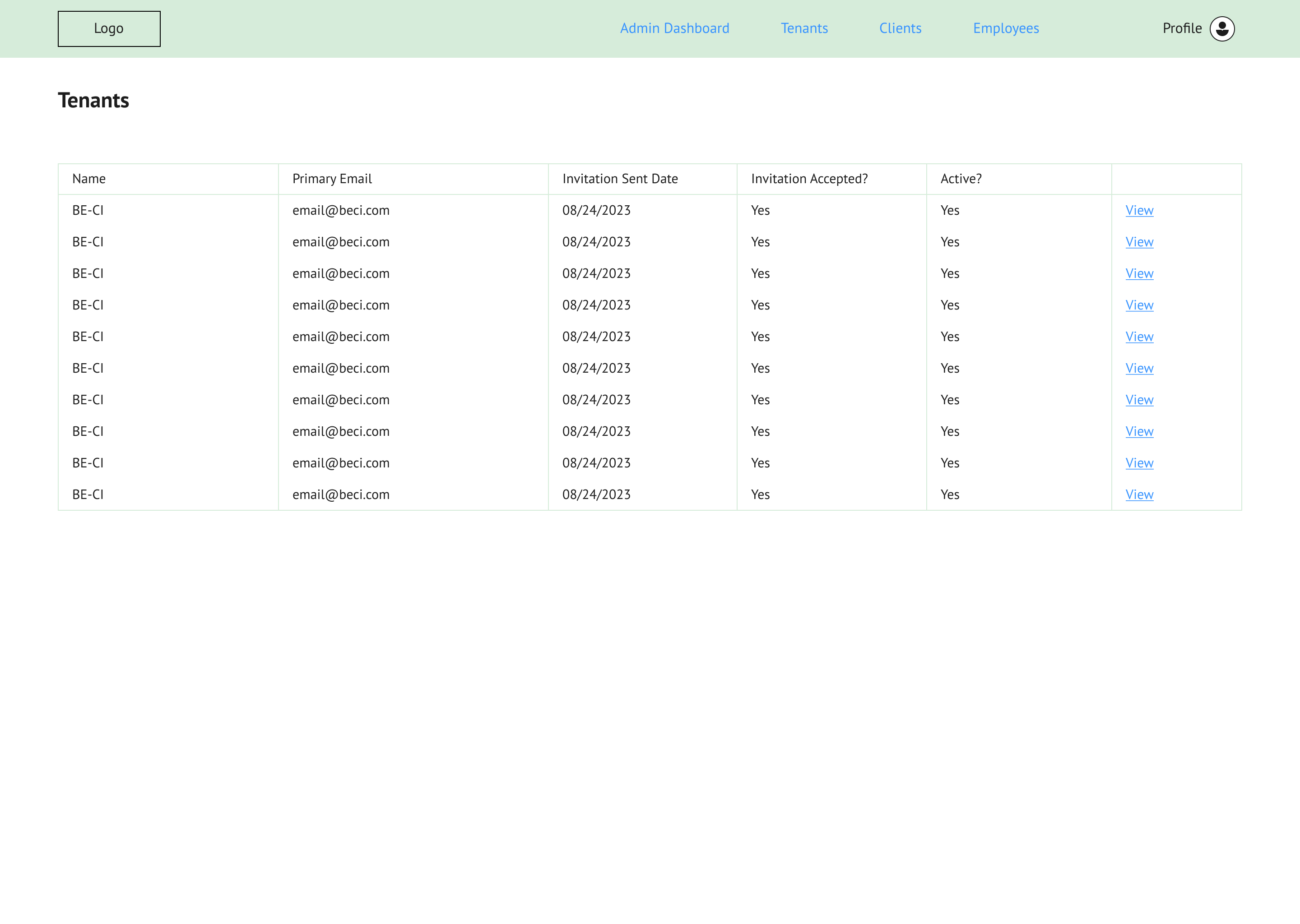
Task: Click the profile avatar icon
Action: click(x=1221, y=28)
